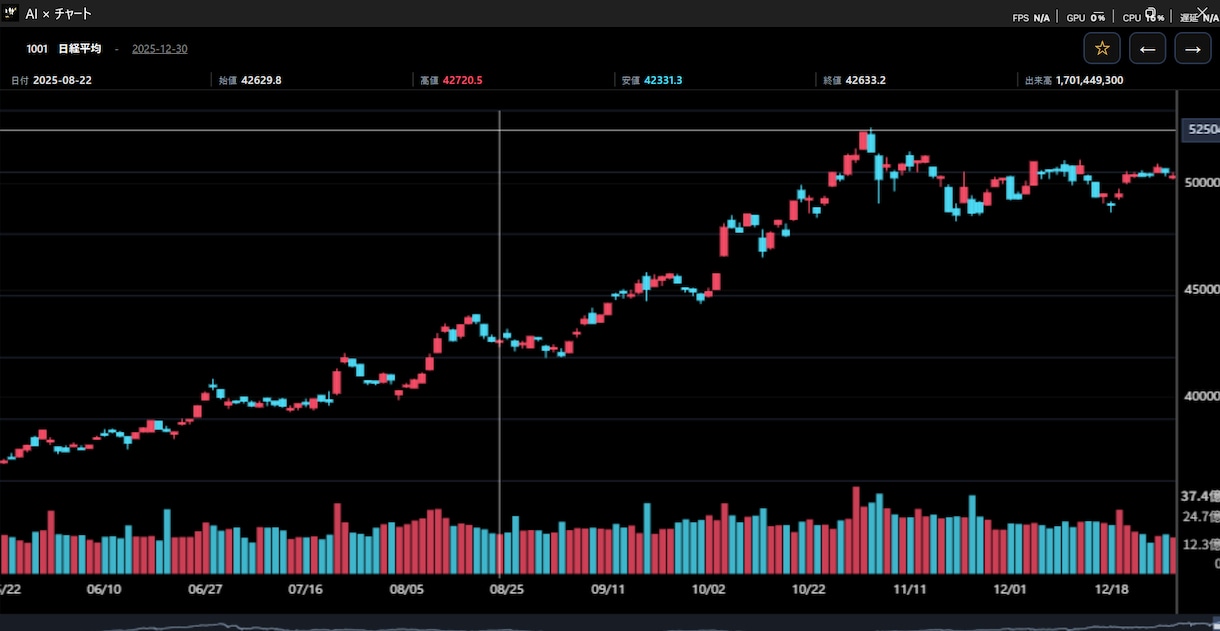This screenshot has height=631, width=1220.
Task: Click the 12/18 date axis label
Action: click(1111, 590)
